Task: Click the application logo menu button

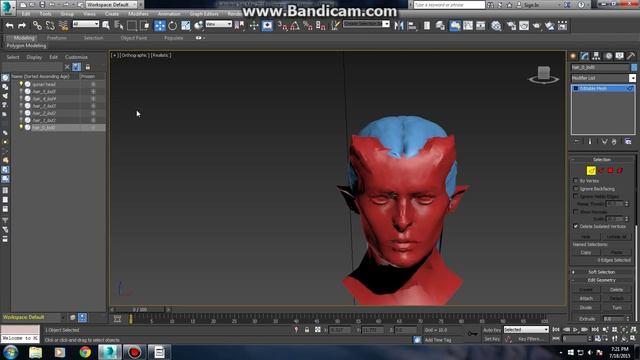Action: tap(8, 8)
